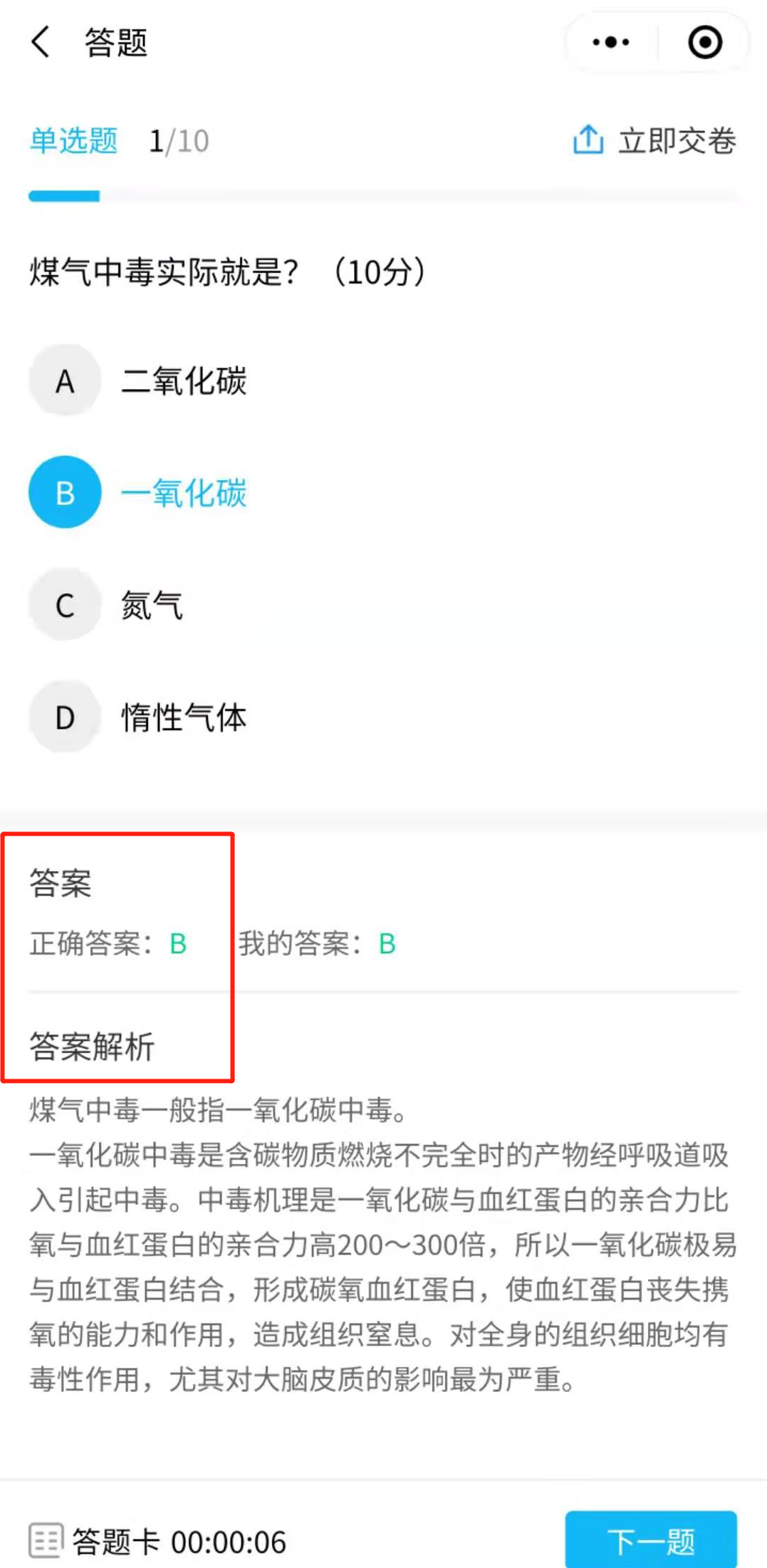Screen dimensions: 767x1568
Task: Go to next question with 下一题
Action: (651, 1540)
